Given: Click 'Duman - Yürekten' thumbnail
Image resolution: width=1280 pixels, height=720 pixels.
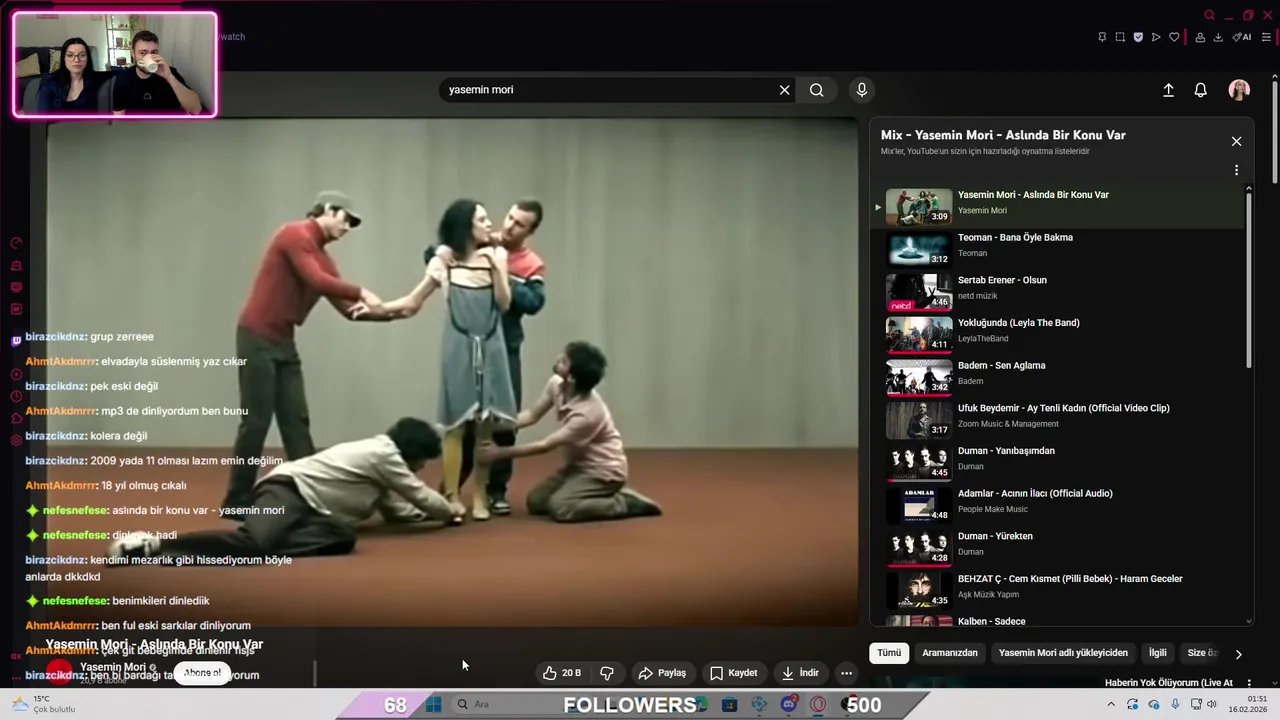Looking at the screenshot, I should pyautogui.click(x=919, y=548).
